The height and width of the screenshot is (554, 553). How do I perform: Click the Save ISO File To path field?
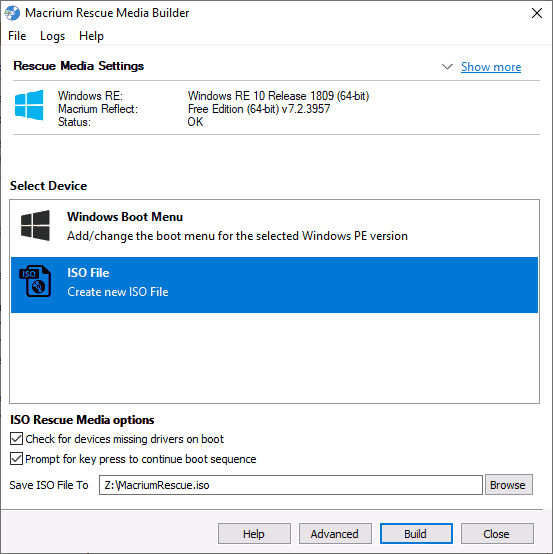click(x=290, y=485)
